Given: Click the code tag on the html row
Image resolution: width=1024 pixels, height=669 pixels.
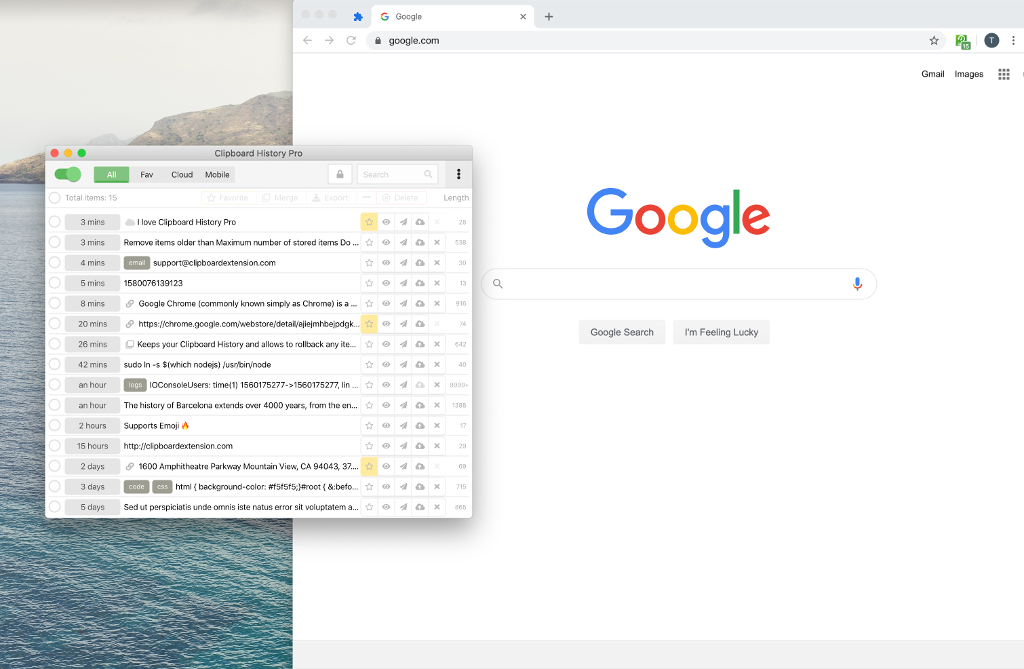Looking at the screenshot, I should [136, 487].
